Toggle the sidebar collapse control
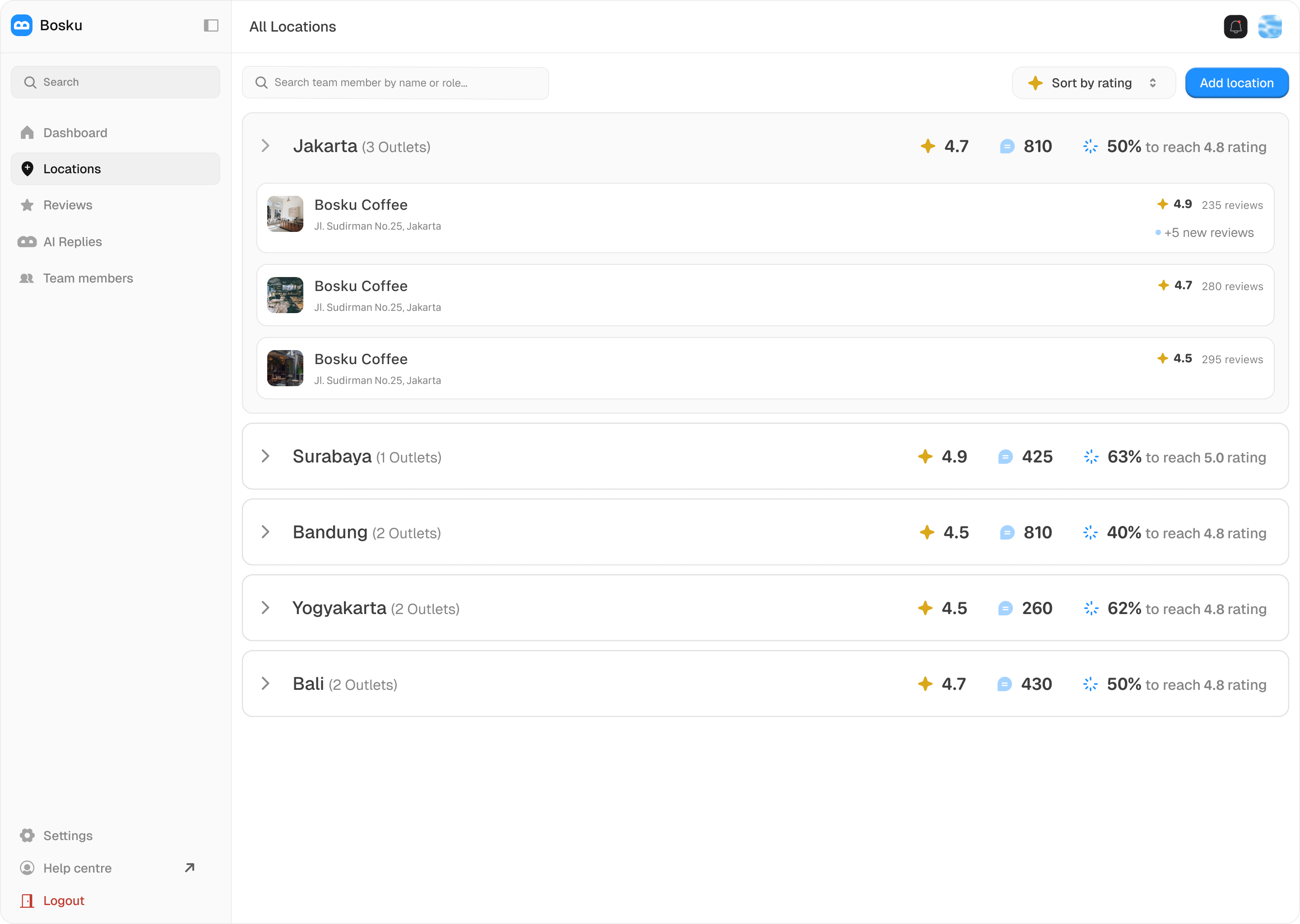 [x=211, y=25]
